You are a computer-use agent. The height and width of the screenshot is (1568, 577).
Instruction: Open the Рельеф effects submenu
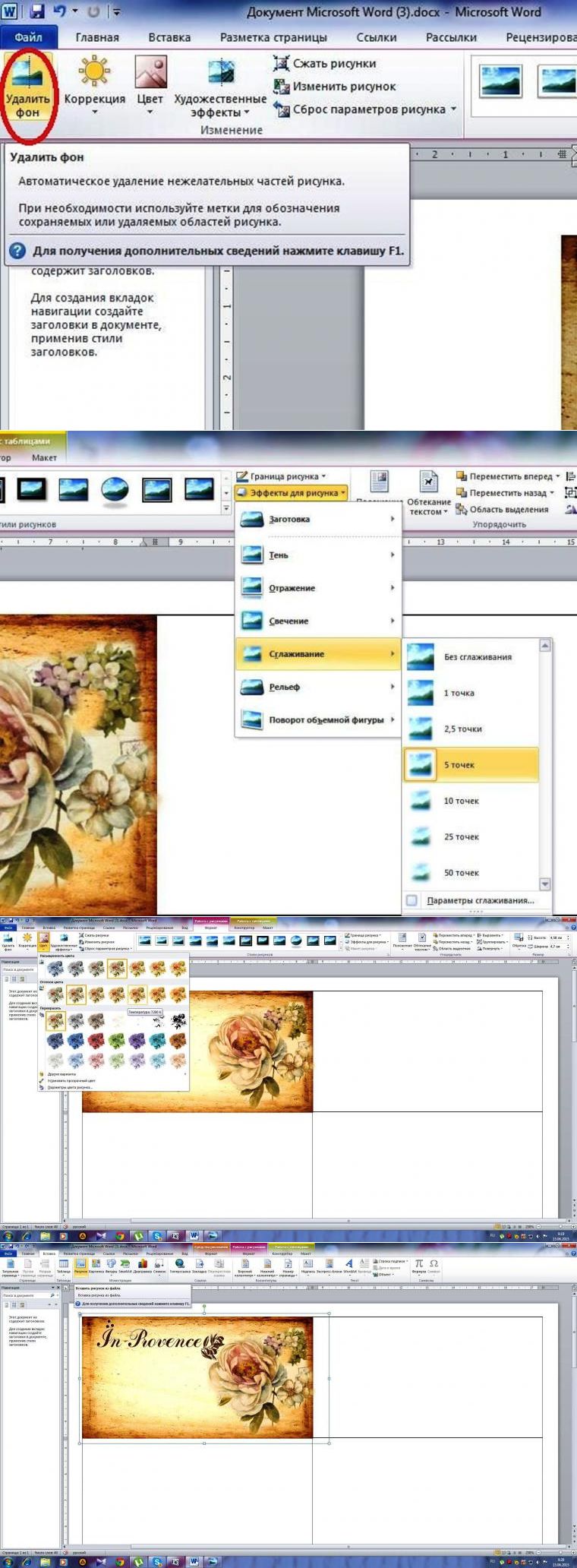coord(317,688)
